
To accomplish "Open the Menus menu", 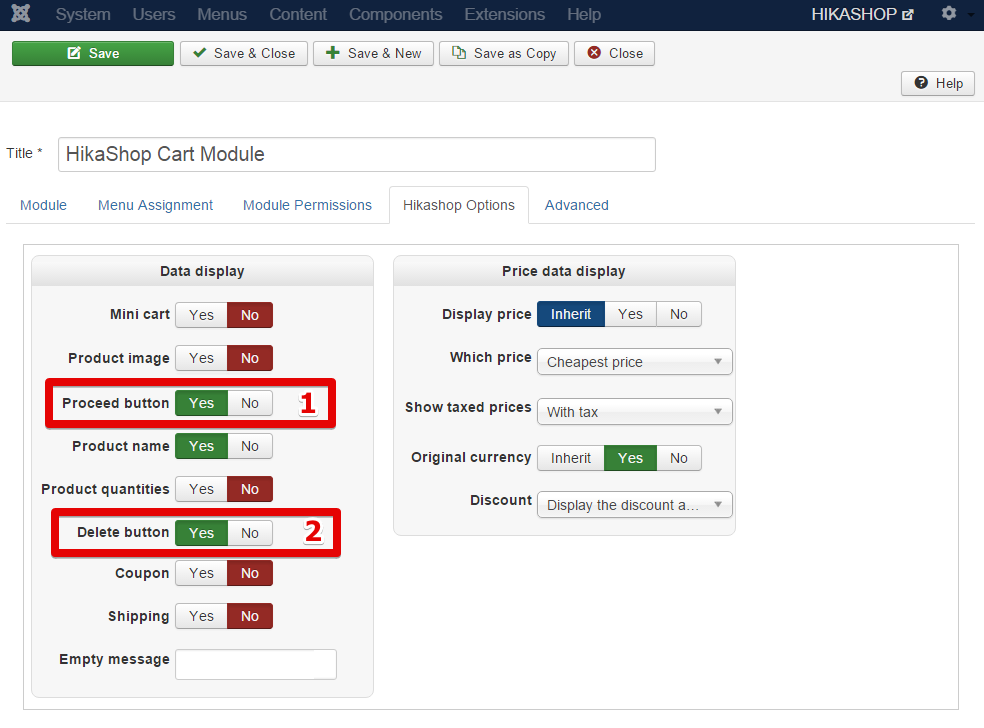I will coord(222,14).
